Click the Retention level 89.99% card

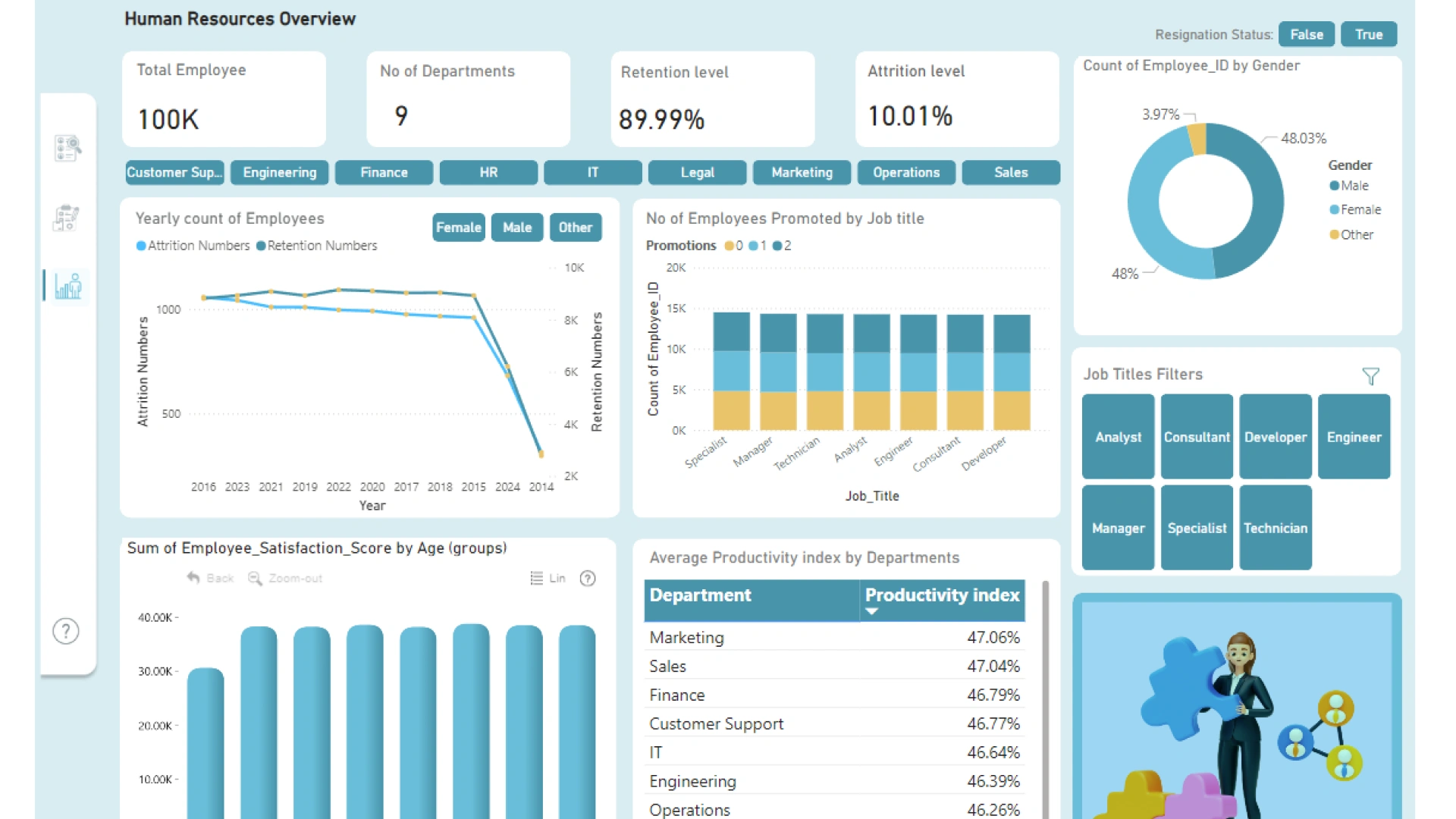(x=713, y=99)
